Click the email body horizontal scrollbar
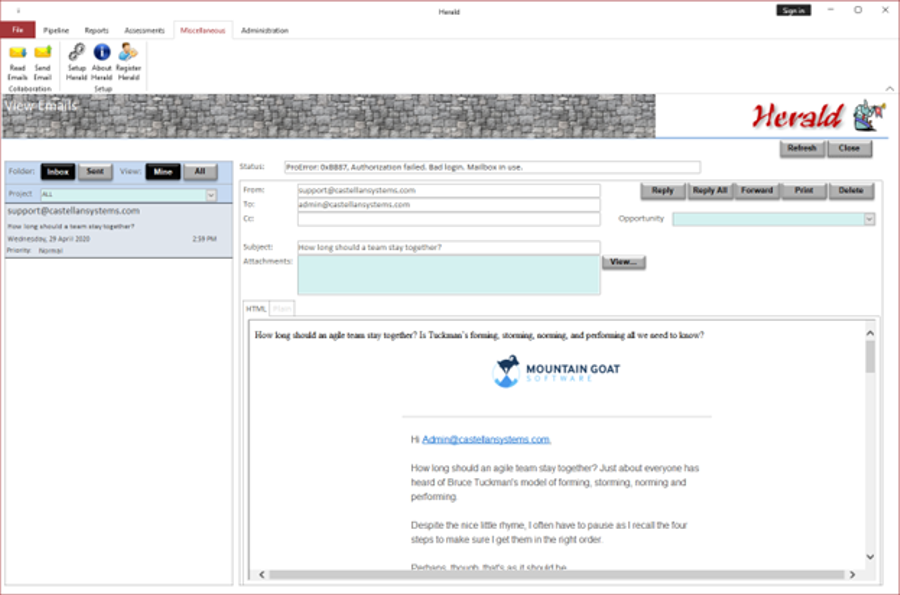900x595 pixels. (556, 574)
